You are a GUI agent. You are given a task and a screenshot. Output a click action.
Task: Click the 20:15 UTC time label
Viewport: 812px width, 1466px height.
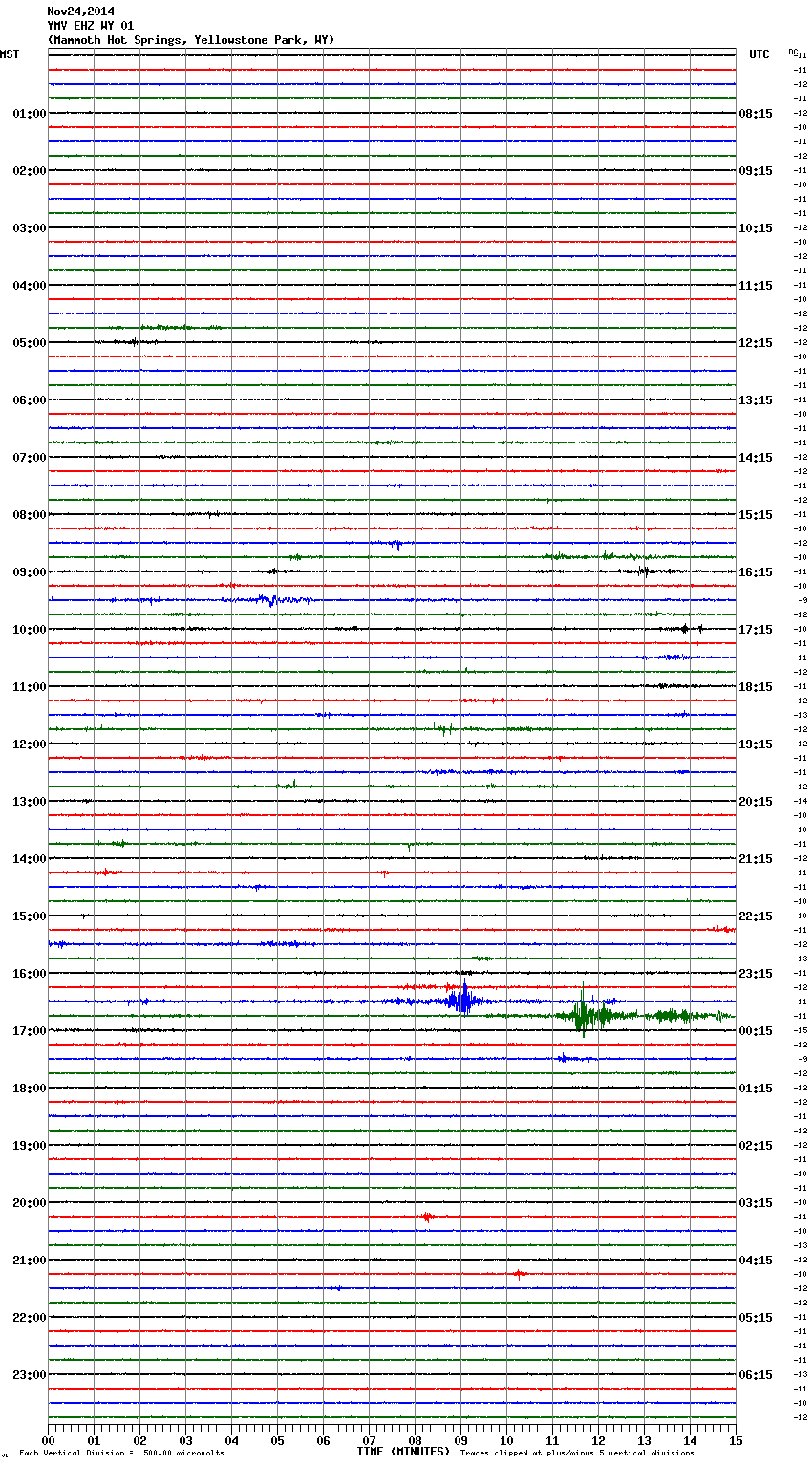pyautogui.click(x=756, y=802)
